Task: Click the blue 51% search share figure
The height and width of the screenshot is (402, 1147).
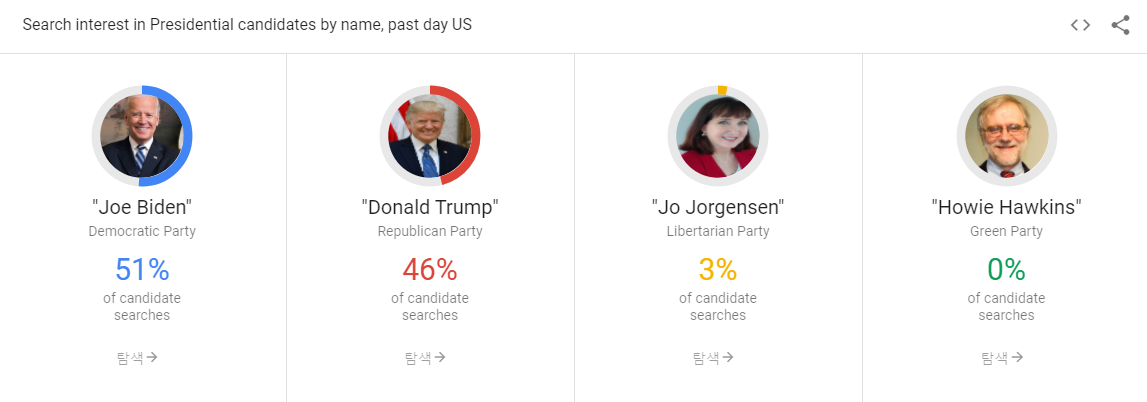Action: coord(142,270)
